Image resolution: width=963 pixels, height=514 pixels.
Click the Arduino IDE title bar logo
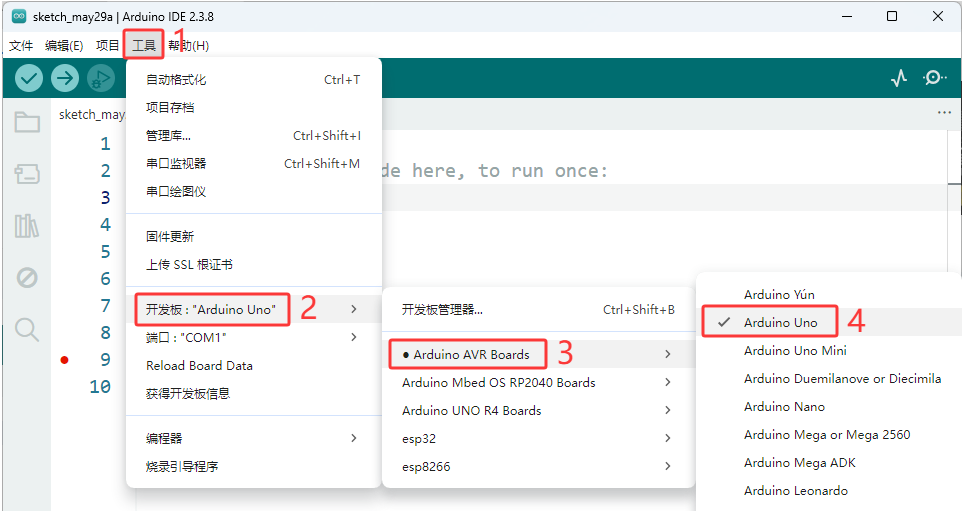[x=19, y=17]
